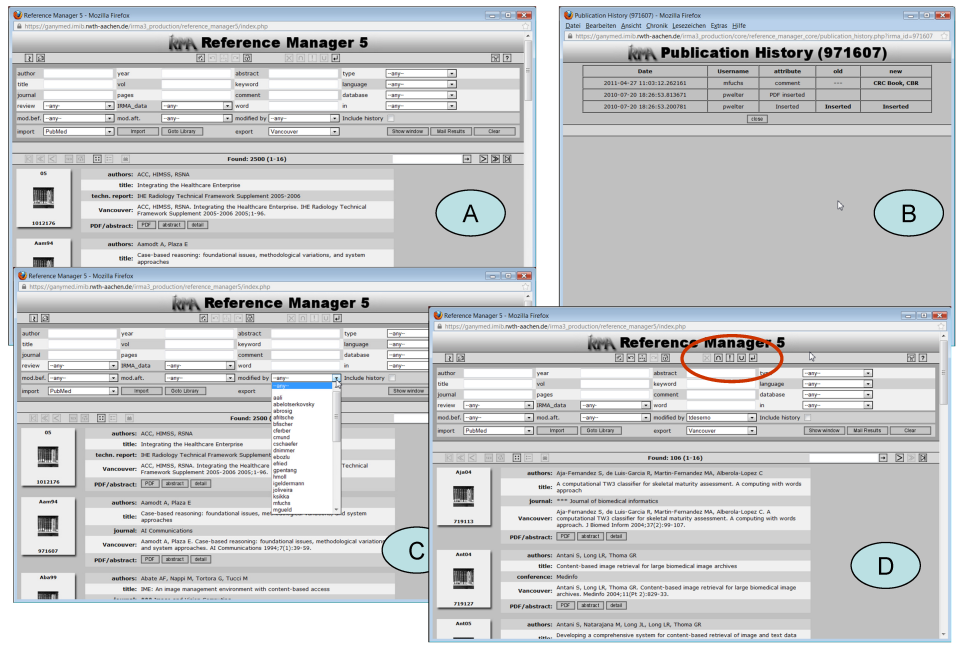Click thumbnail 719113 for Aja04 entry
The width and height of the screenshot is (965, 652).
(x=464, y=497)
